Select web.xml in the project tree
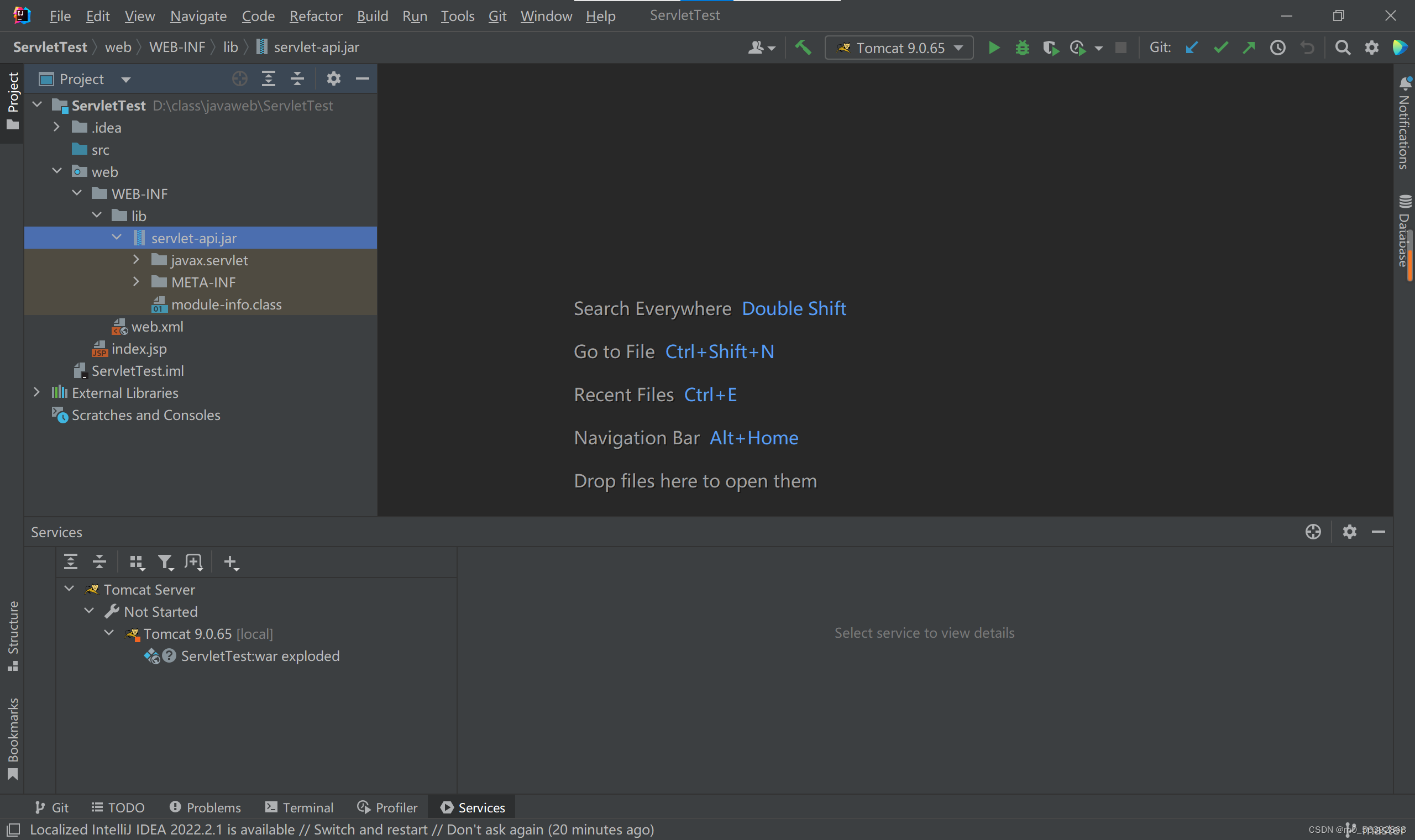 tap(157, 327)
